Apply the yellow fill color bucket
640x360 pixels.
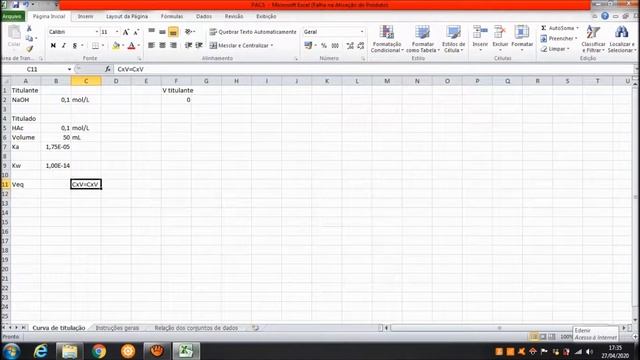(x=116, y=46)
